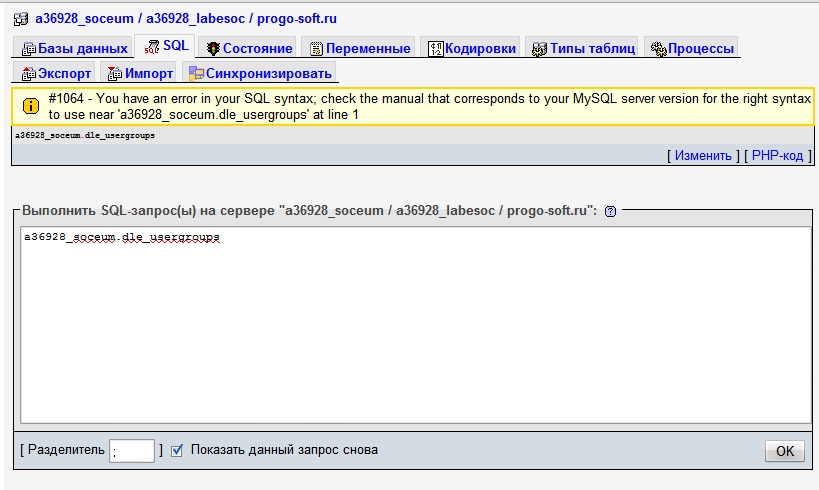Click the SQL tab icon

[153, 47]
